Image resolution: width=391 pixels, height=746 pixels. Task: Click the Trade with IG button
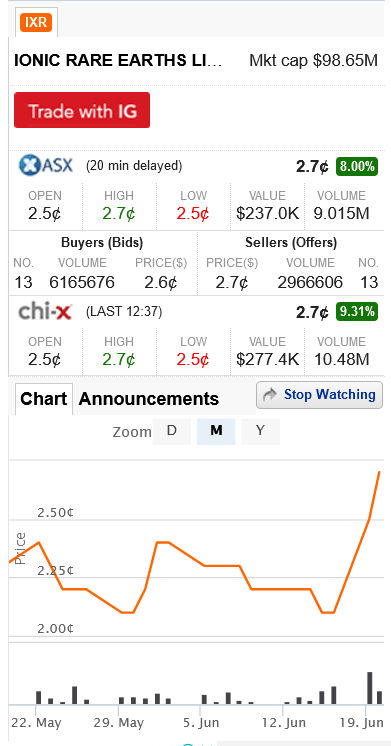(82, 110)
